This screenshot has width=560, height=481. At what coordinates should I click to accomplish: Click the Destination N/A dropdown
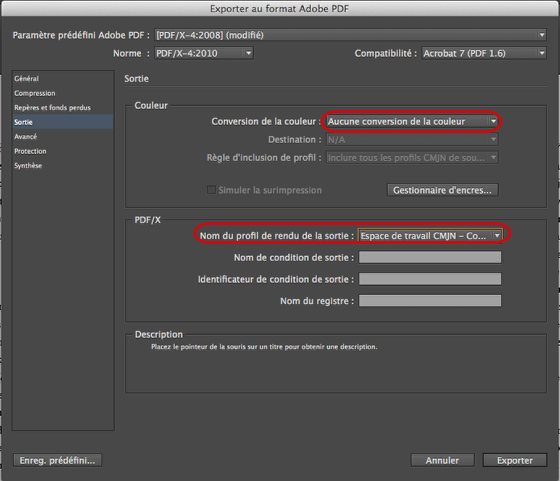point(412,140)
